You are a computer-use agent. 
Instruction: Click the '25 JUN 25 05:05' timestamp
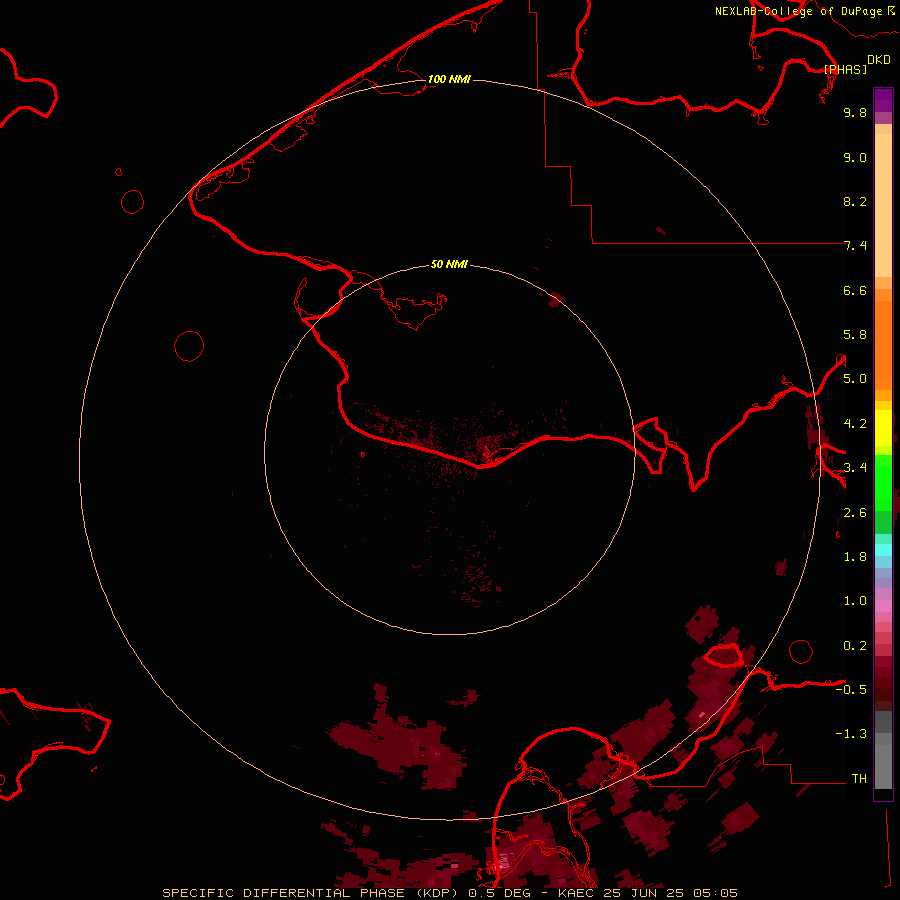coord(670,893)
